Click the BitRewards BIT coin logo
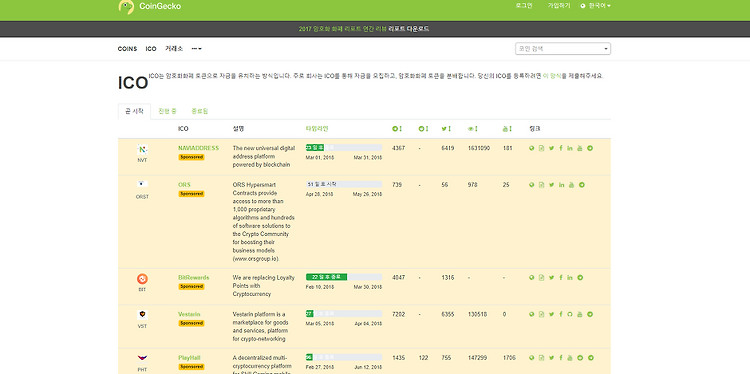750x374 pixels. [x=142, y=279]
